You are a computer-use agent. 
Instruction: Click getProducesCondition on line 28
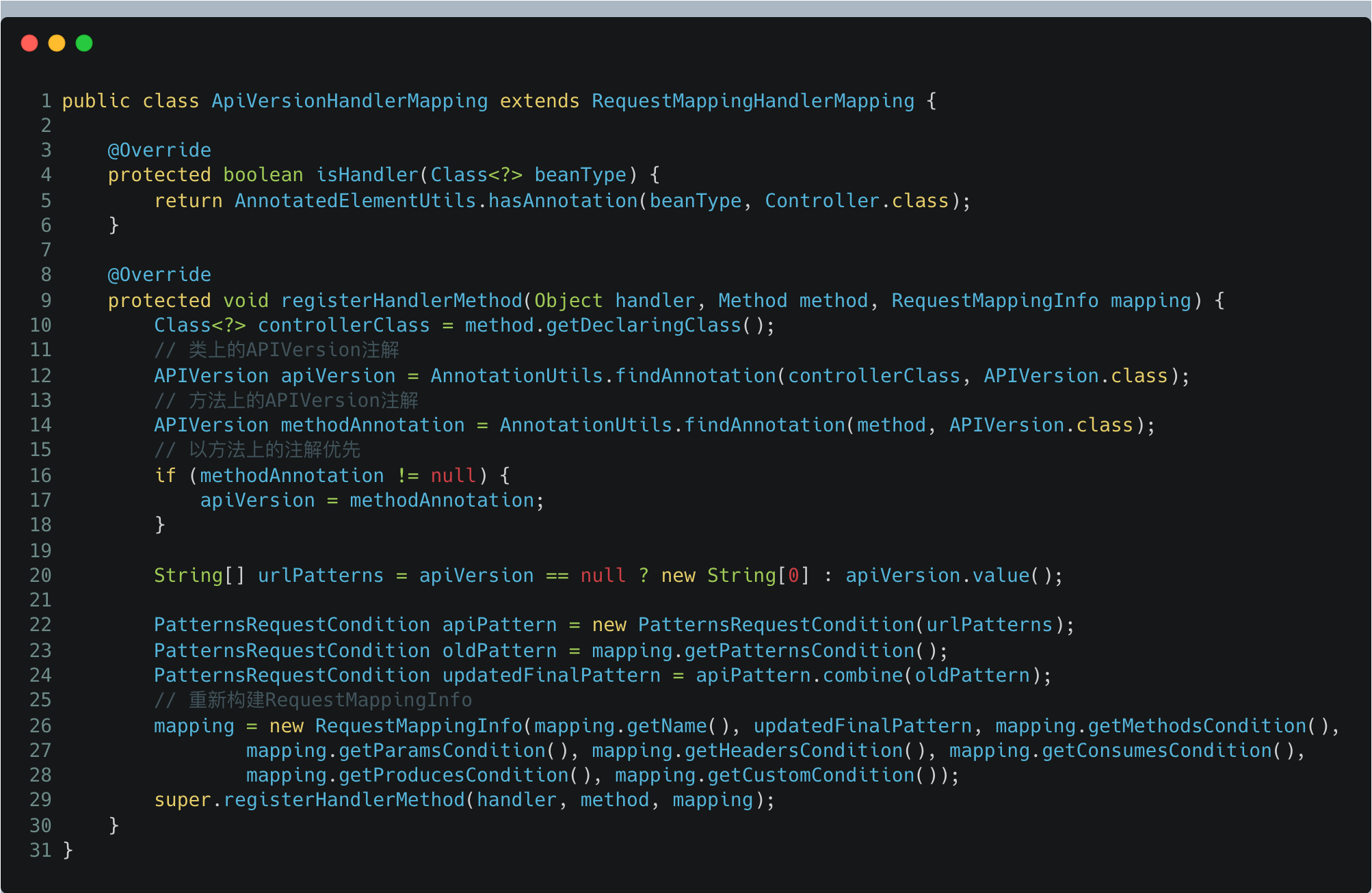pos(453,775)
